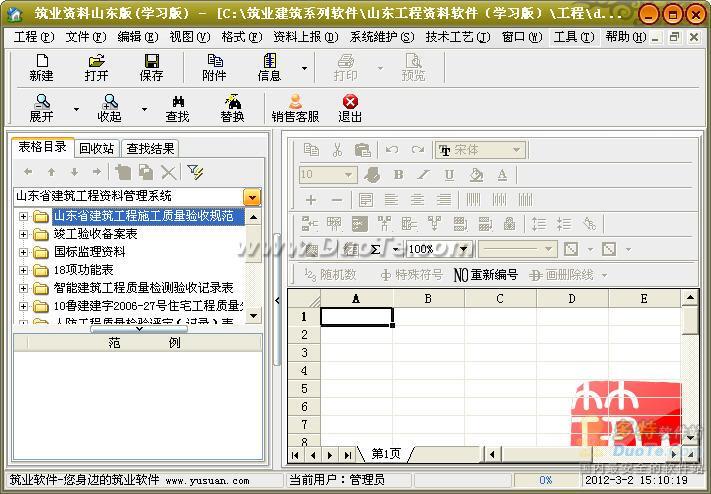Switch to the 回收站 tab
Viewport: 711px width, 494px height.
97,148
